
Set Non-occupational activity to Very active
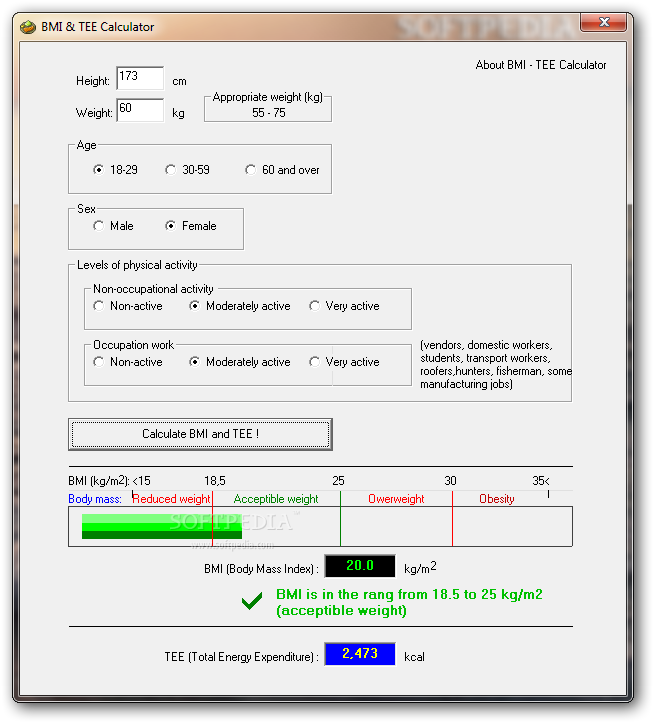[344, 306]
